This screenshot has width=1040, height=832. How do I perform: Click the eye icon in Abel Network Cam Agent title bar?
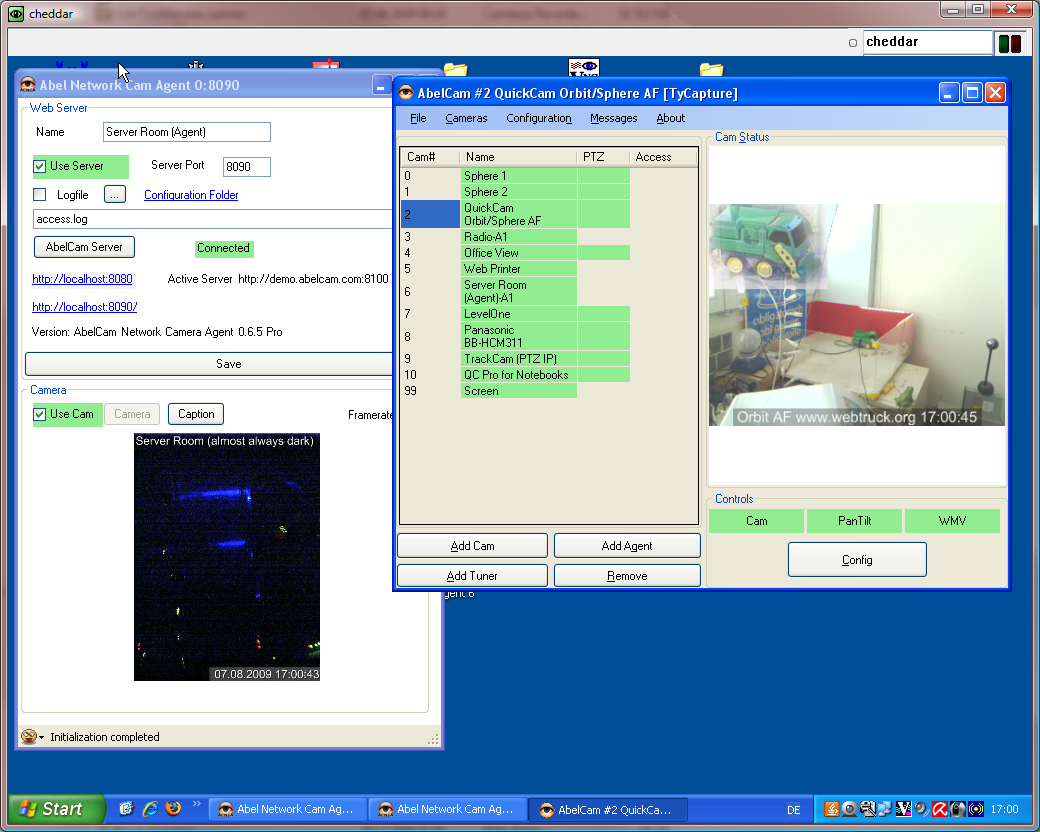coord(28,85)
